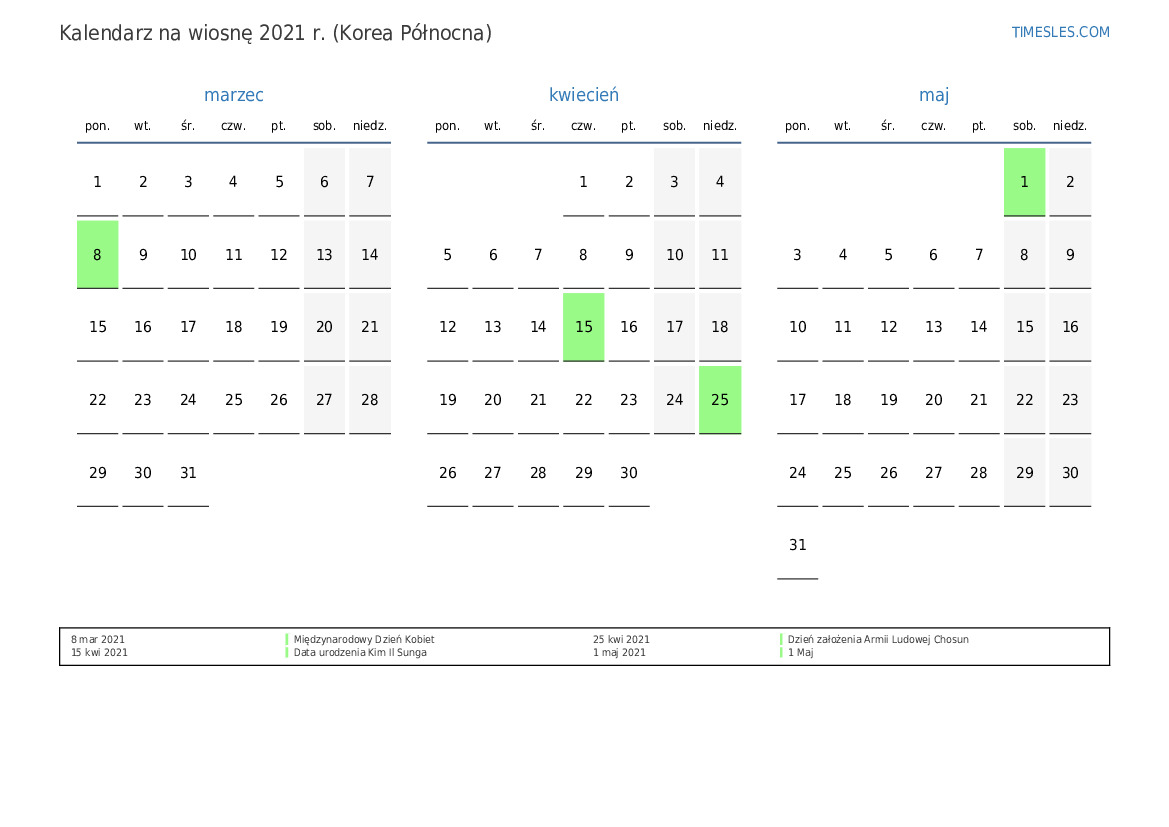Click the 1 Maj legend entry
This screenshot has height=827, width=1169.
[801, 653]
